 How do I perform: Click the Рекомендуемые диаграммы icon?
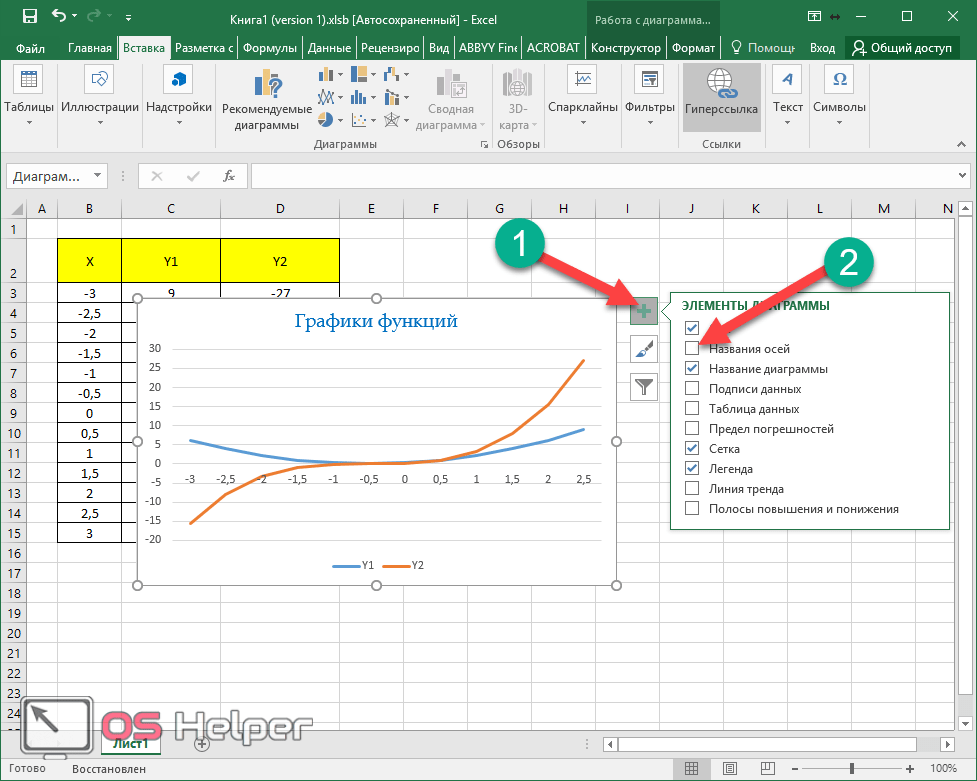pyautogui.click(x=267, y=86)
